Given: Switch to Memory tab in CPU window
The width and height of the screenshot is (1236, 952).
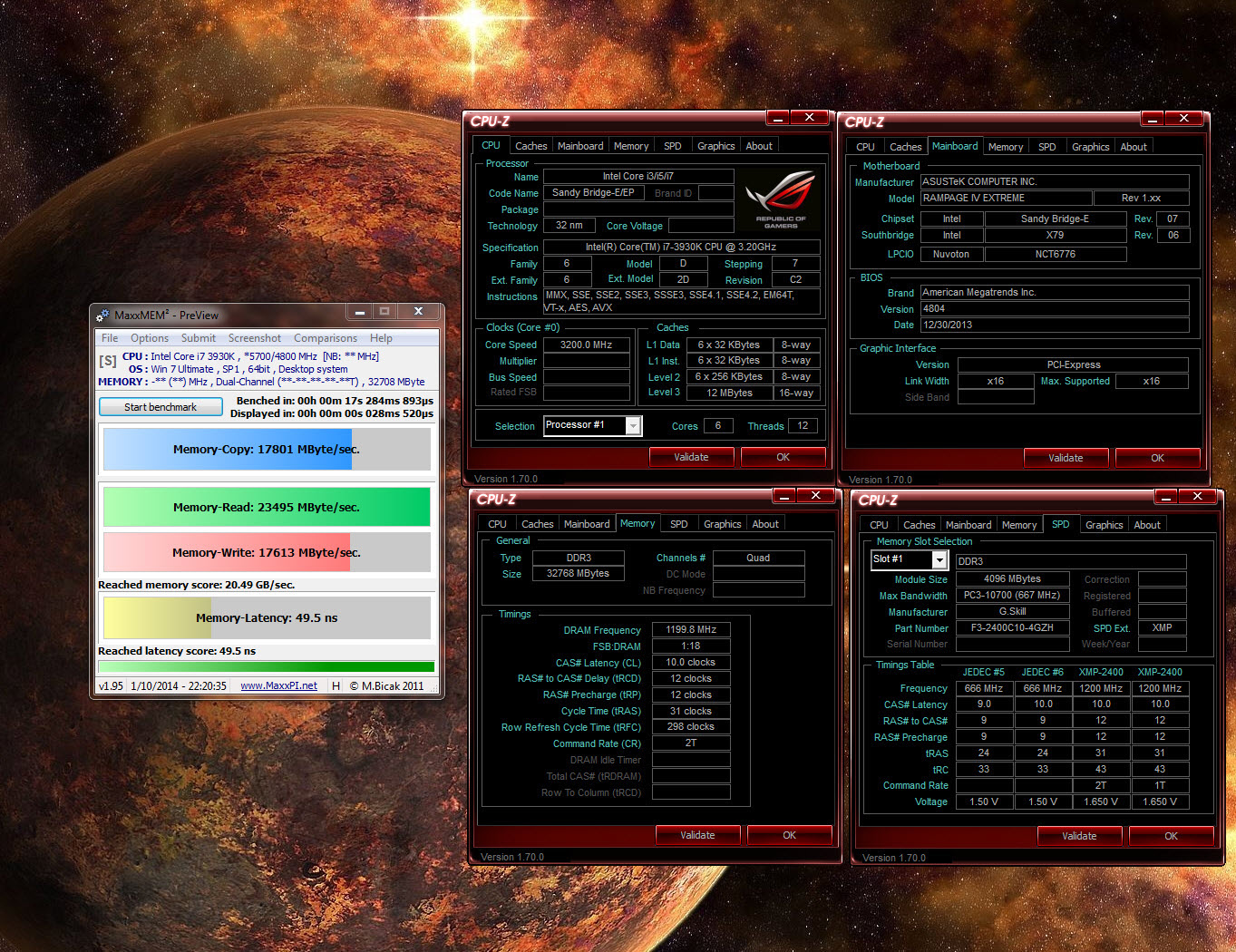Looking at the screenshot, I should pos(631,146).
